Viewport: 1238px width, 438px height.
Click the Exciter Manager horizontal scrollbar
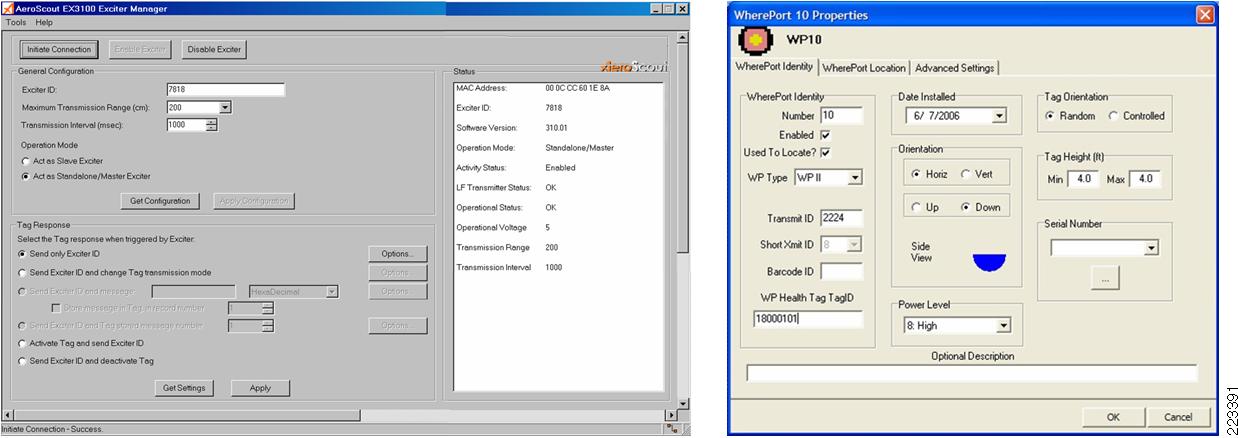point(339,415)
